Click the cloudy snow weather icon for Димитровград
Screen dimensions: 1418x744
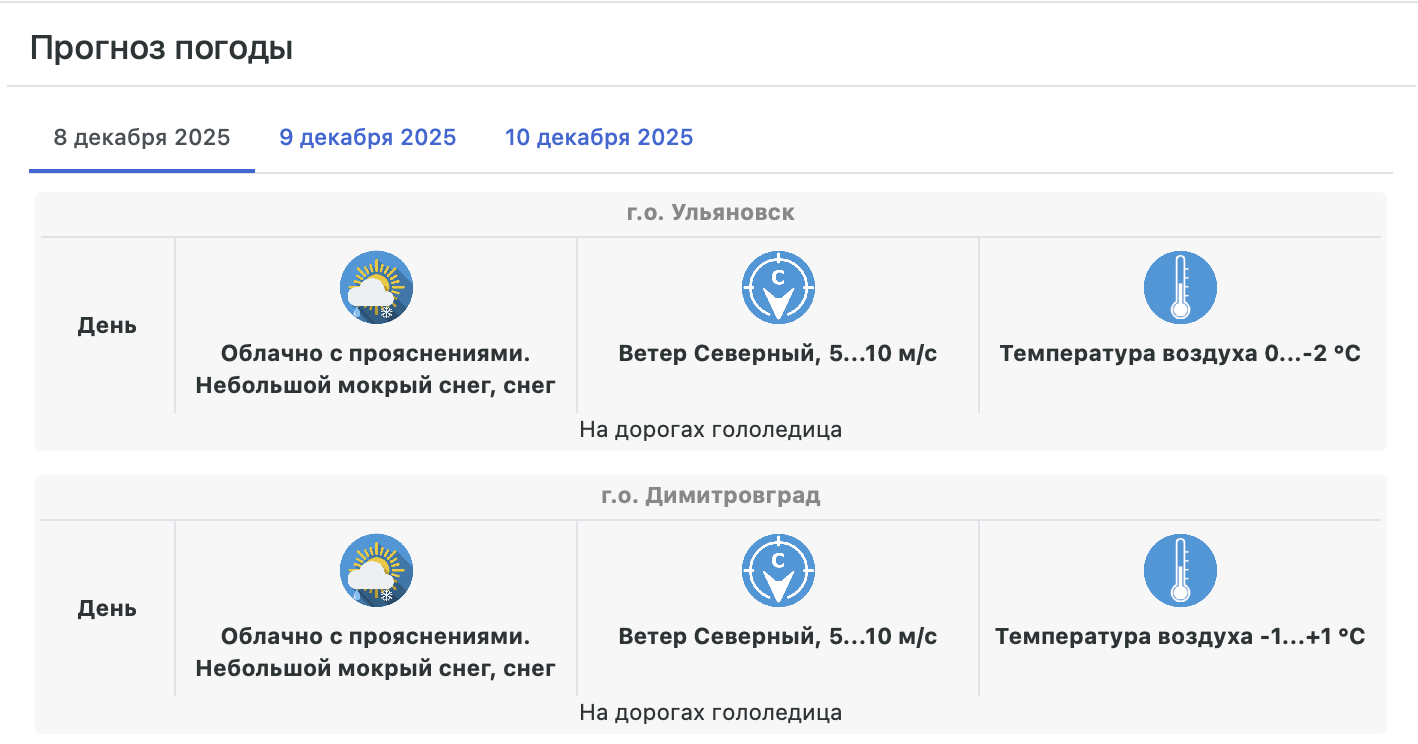click(377, 570)
